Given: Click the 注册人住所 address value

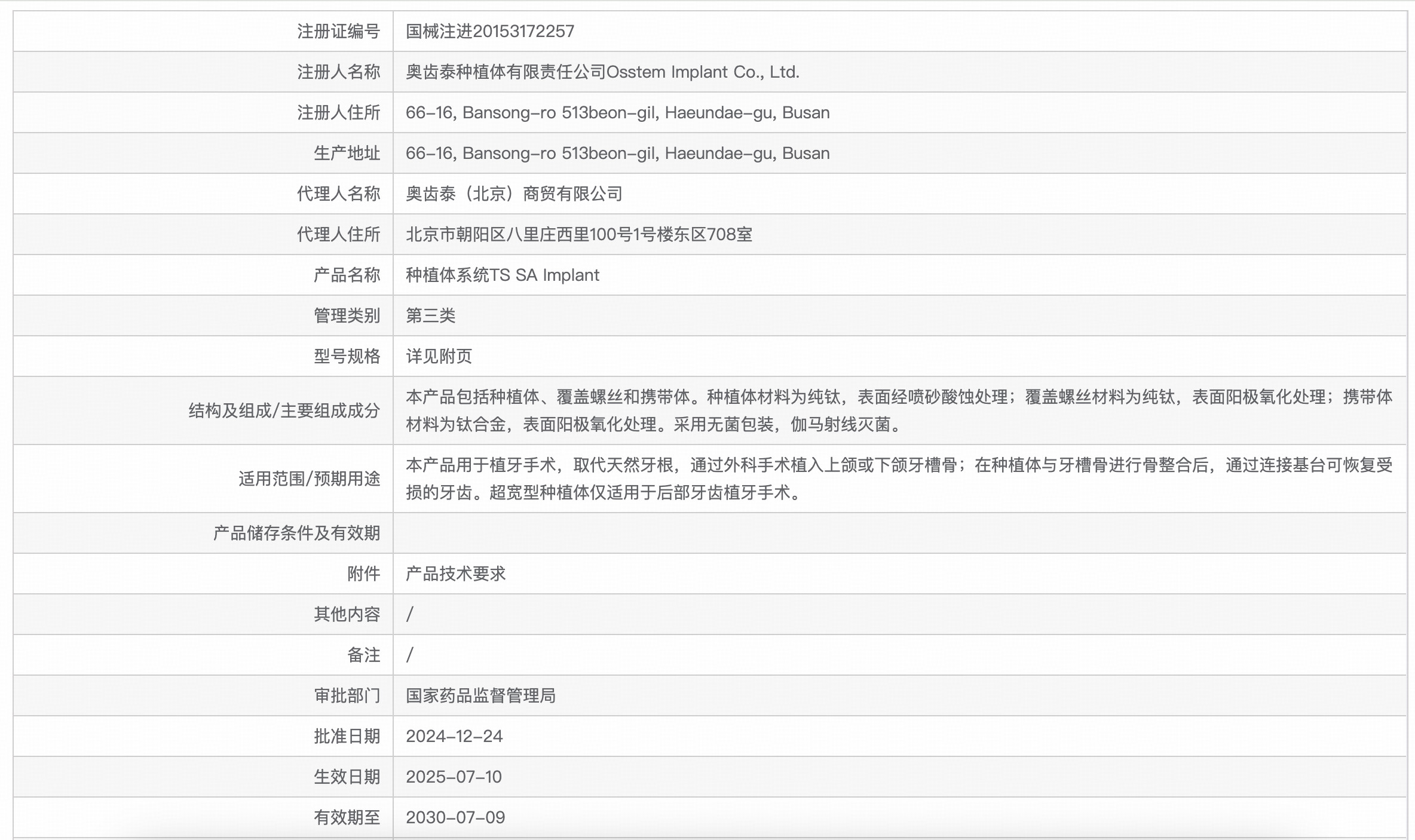Looking at the screenshot, I should (x=617, y=112).
